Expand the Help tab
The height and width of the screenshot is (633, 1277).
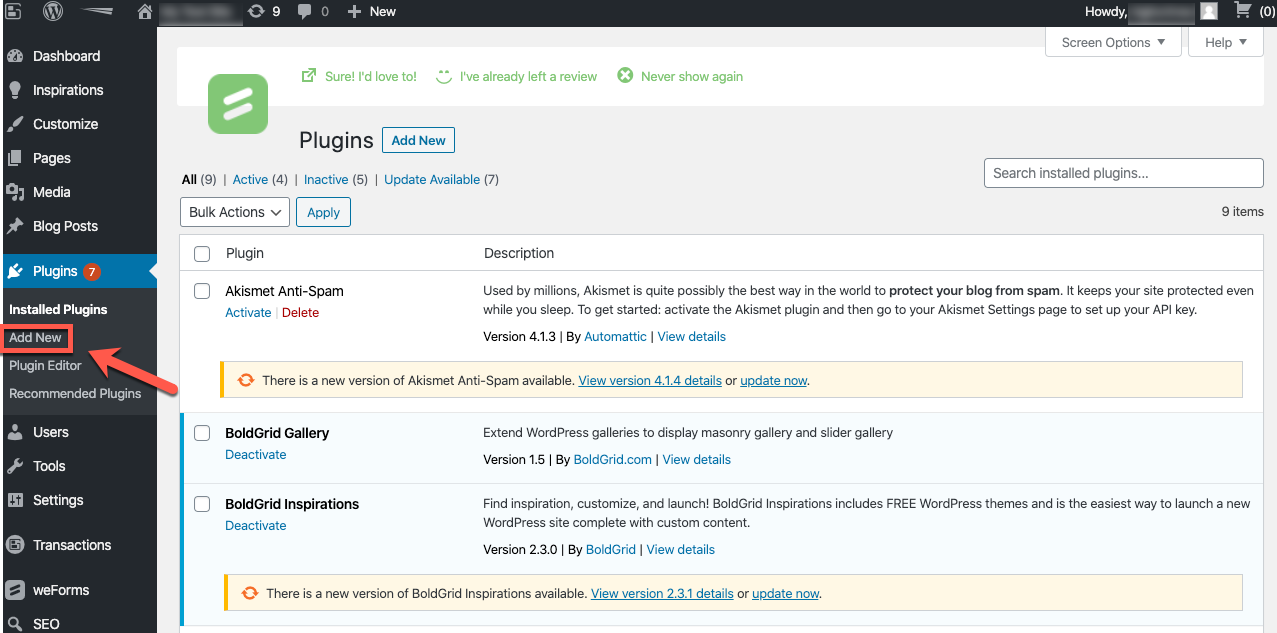[x=1226, y=42]
